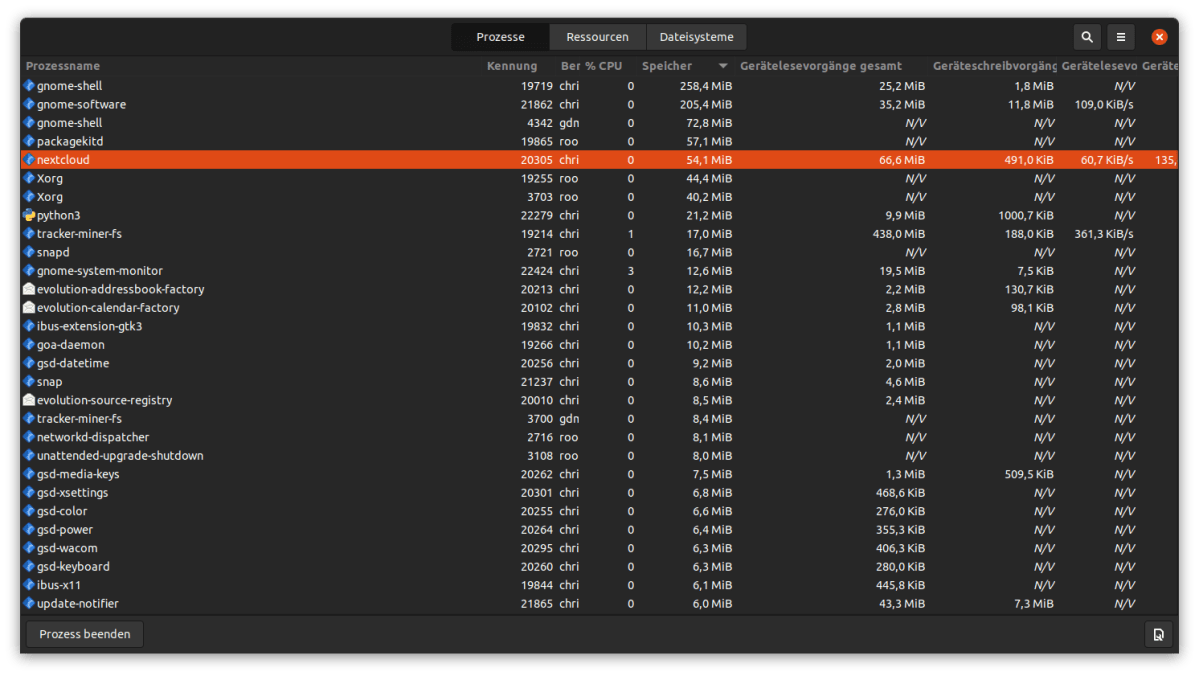Switch to the Dateisysteme tab
This screenshot has width=1199, height=676.
coord(696,37)
